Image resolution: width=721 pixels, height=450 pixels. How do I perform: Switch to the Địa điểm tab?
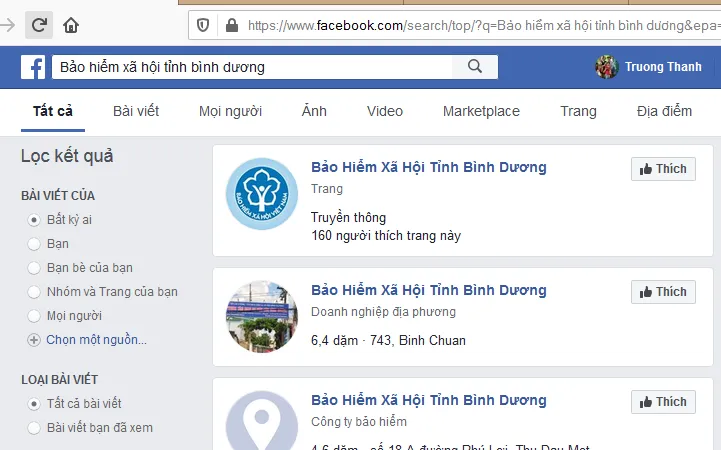point(664,111)
